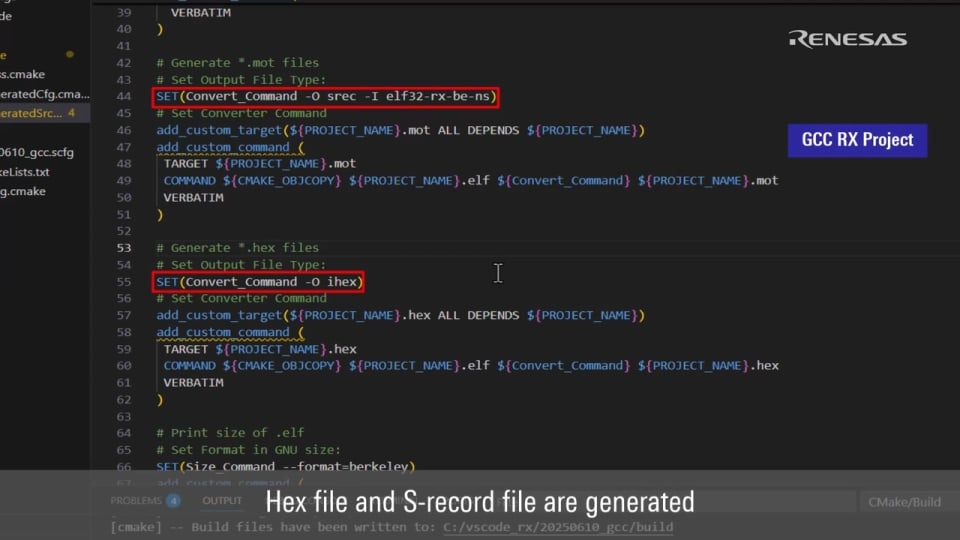The image size is (960, 540).
Task: Click the Renesas logo
Action: tap(847, 39)
